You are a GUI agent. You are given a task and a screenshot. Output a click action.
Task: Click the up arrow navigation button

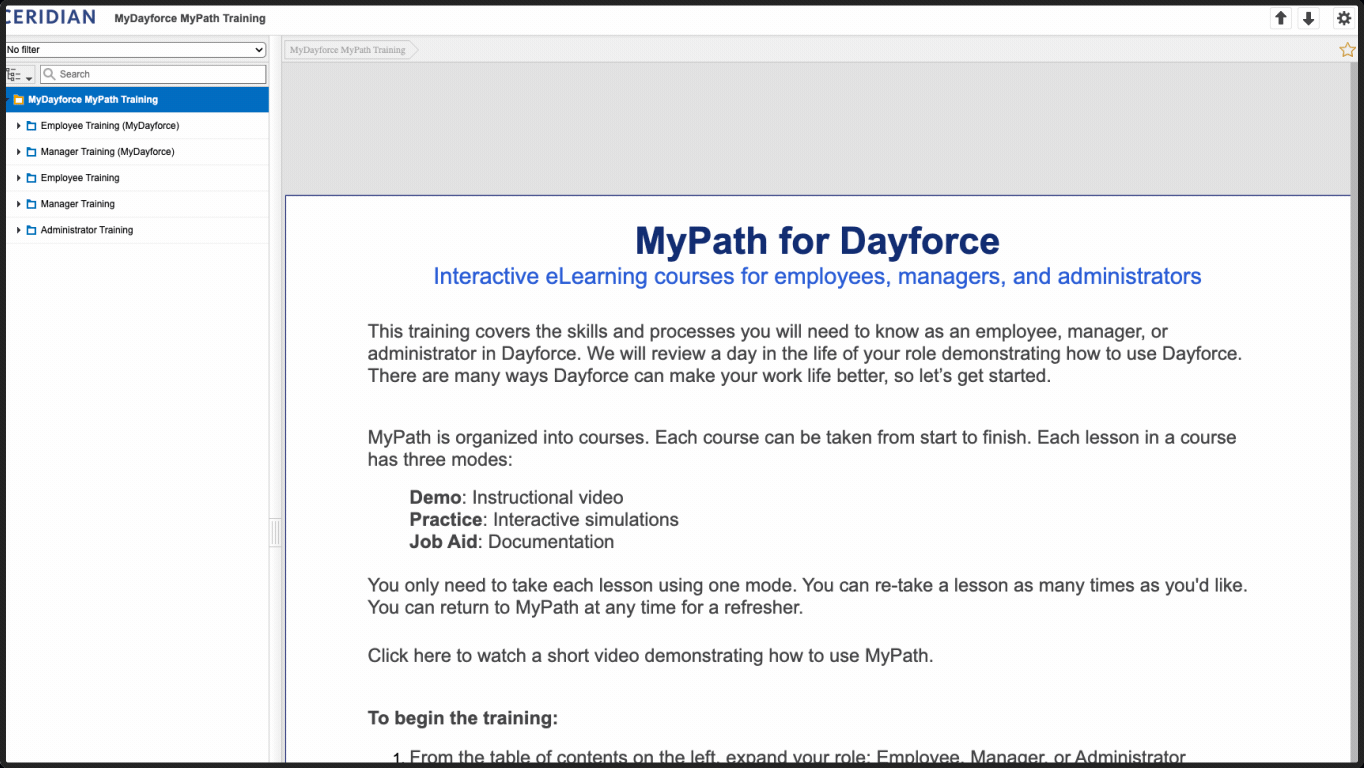[x=1280, y=18]
